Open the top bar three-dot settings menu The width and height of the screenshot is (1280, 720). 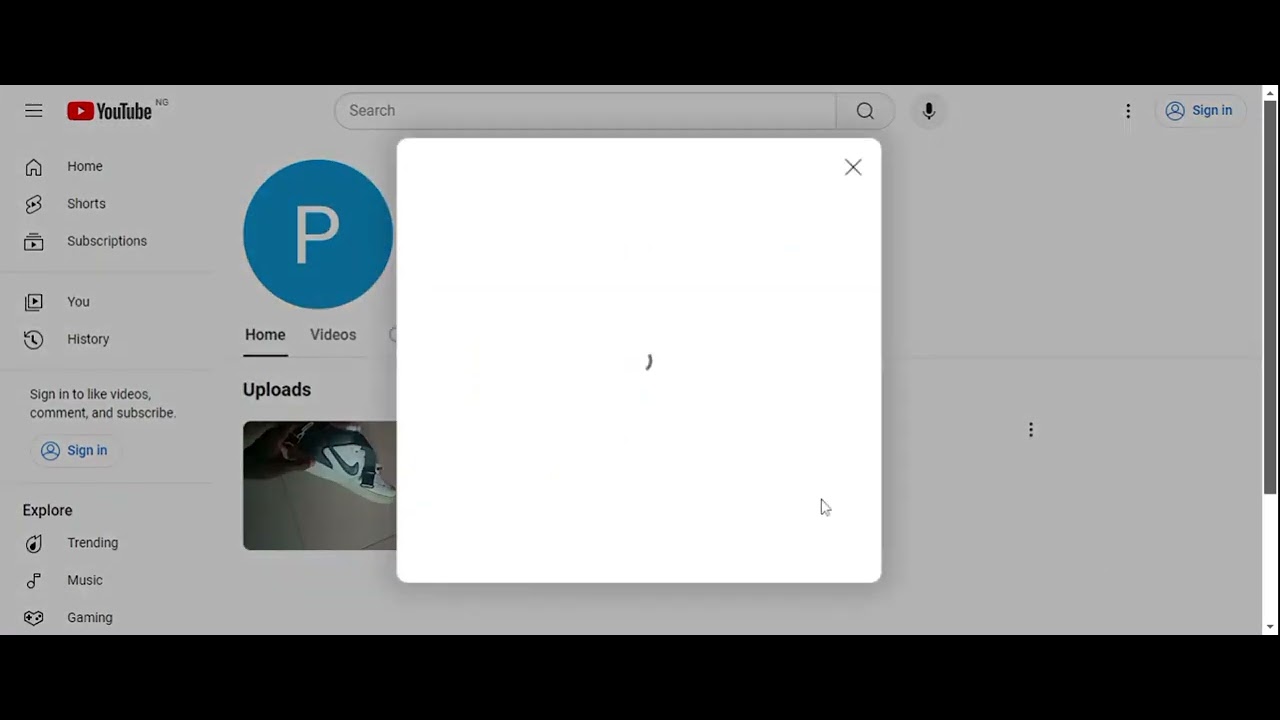1128,111
